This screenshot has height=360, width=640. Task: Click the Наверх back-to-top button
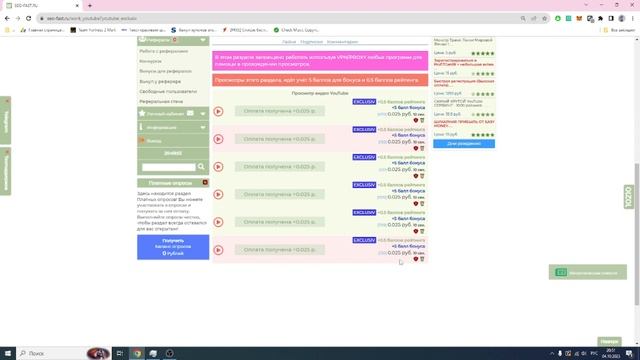click(609, 341)
